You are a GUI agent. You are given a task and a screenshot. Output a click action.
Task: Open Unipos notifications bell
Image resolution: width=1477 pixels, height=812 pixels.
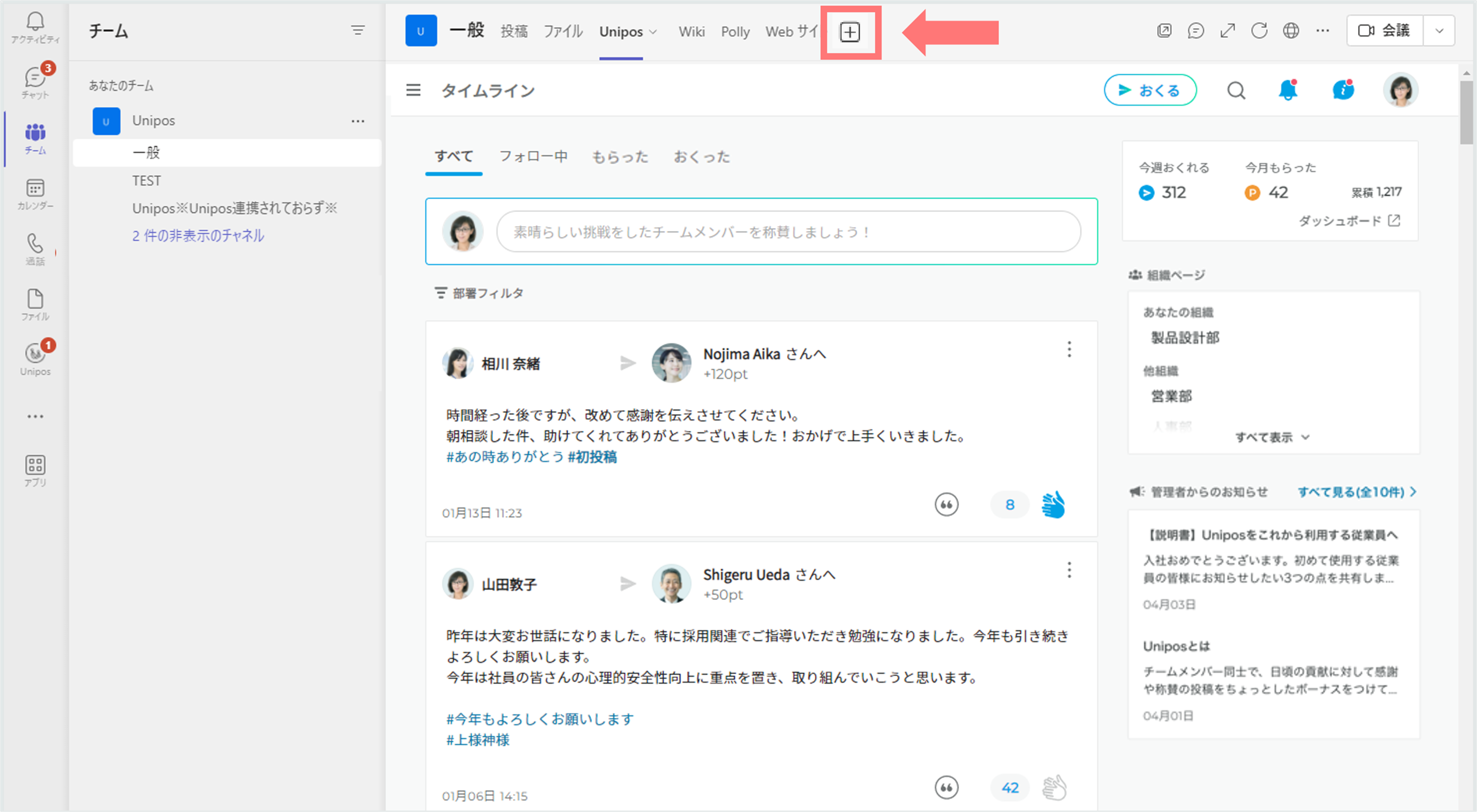pos(1288,90)
